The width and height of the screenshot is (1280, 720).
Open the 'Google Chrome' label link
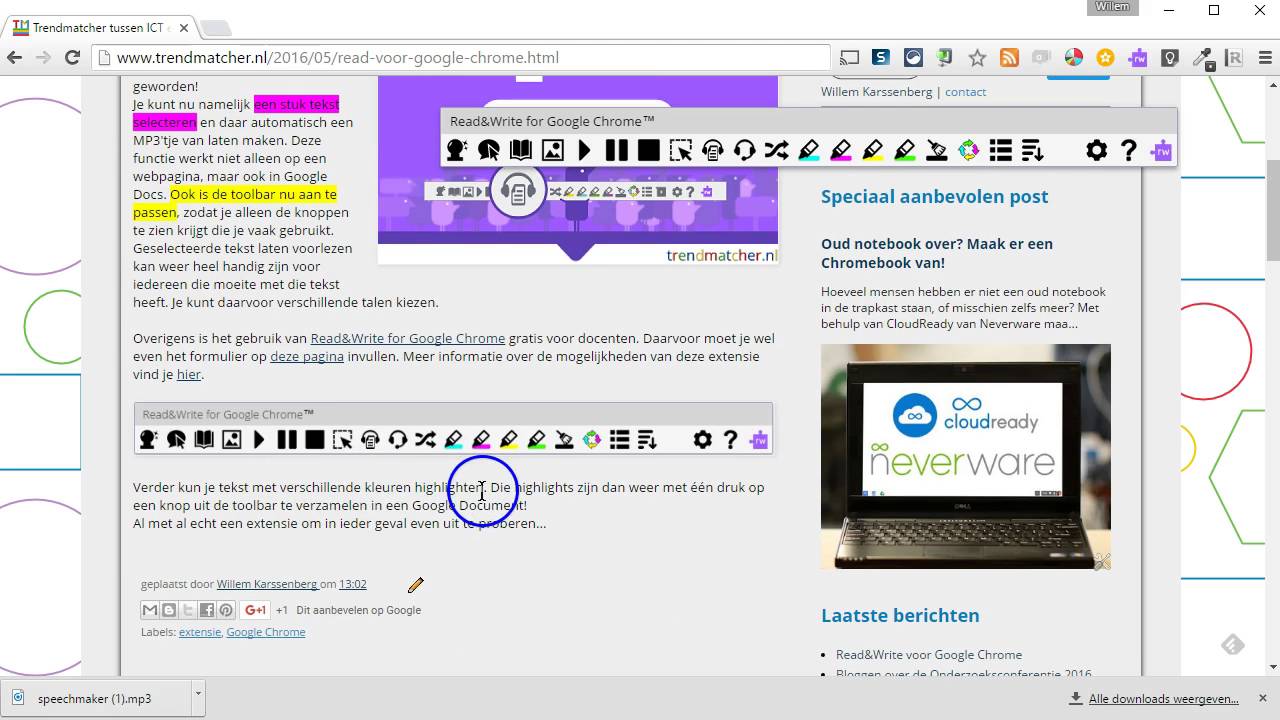266,632
